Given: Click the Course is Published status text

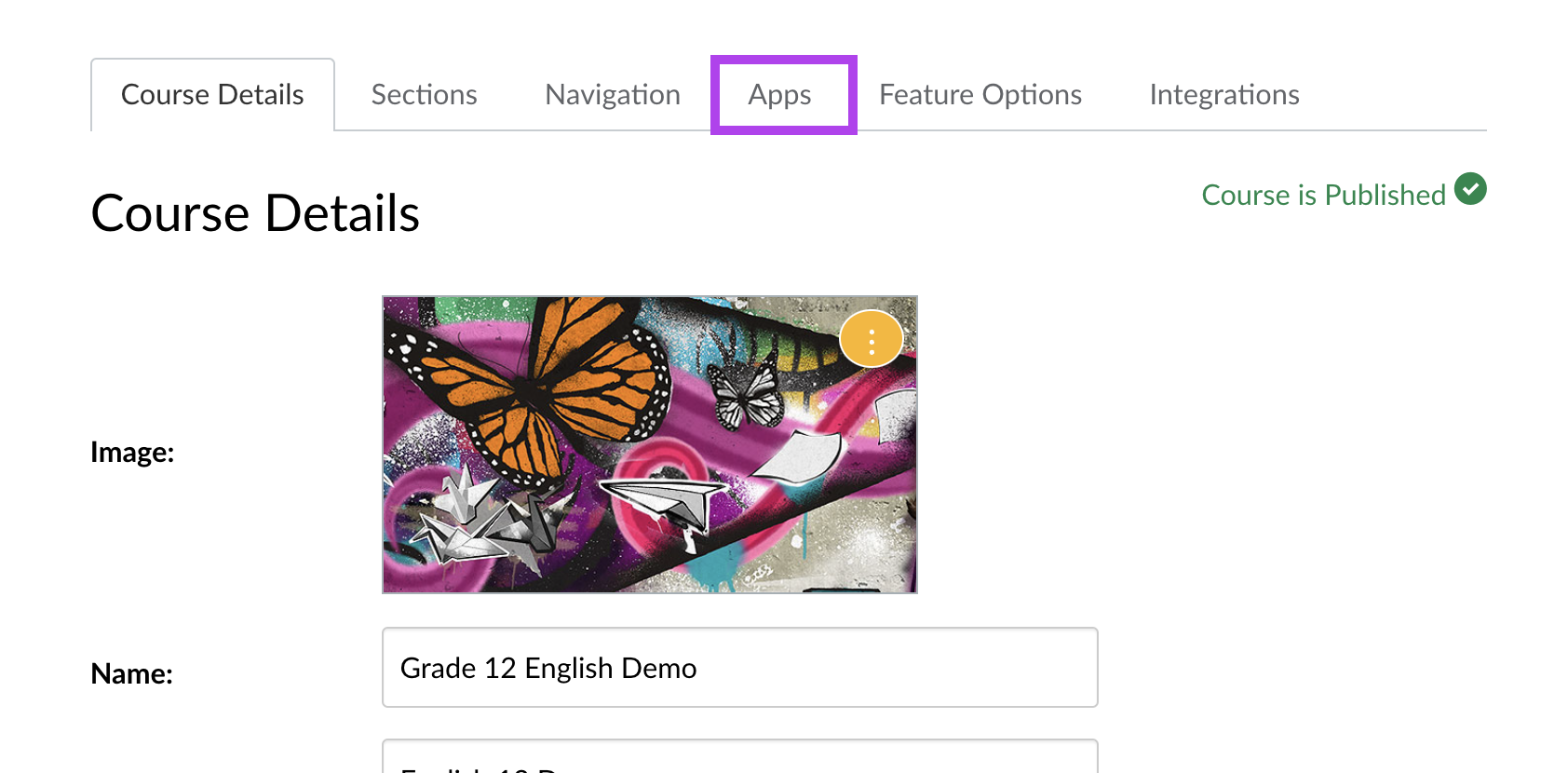Looking at the screenshot, I should pos(1323,195).
